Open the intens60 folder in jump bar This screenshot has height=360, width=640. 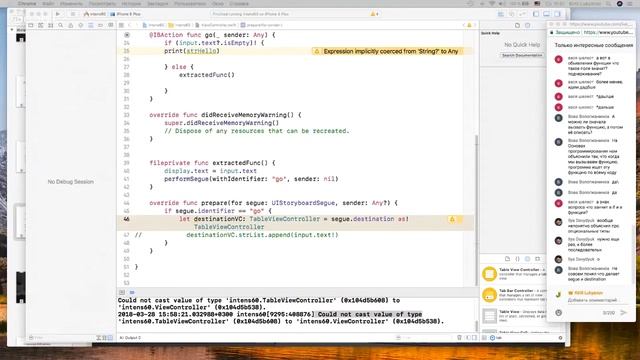click(x=180, y=25)
